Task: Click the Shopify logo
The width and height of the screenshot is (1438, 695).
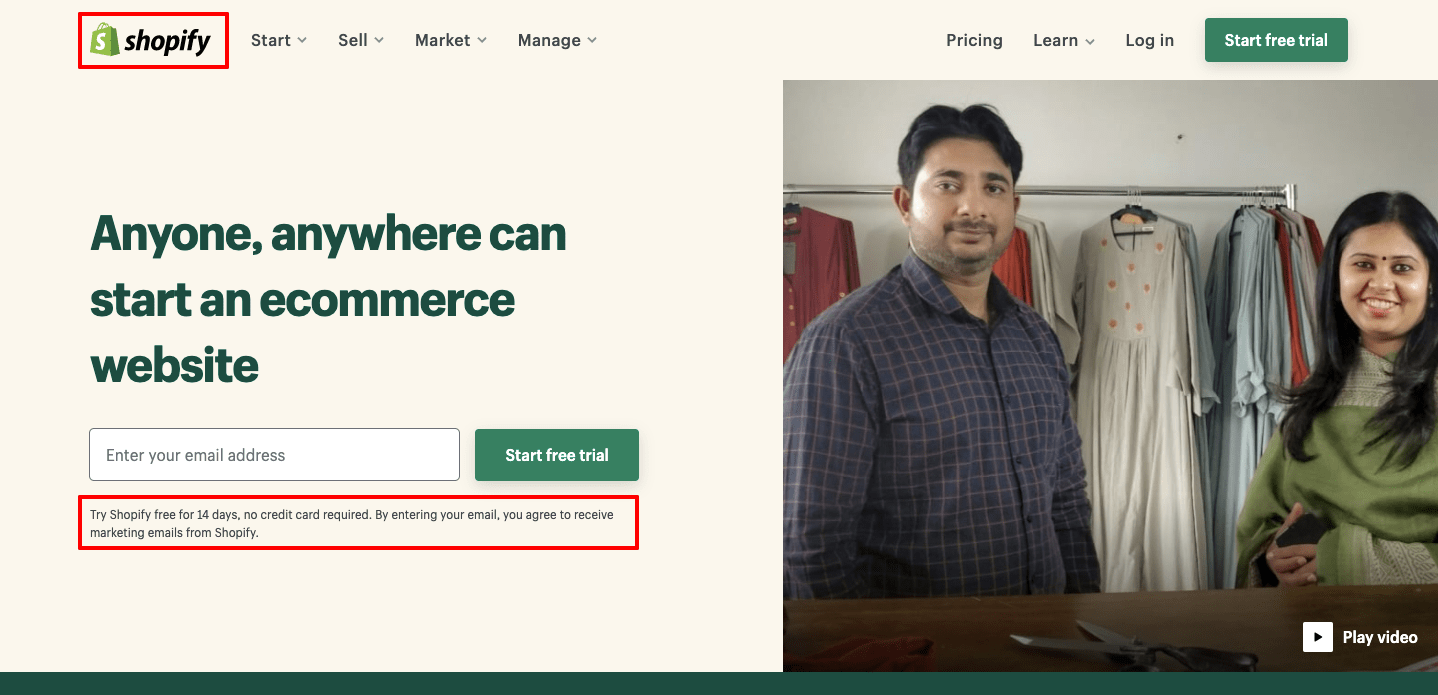Action: tap(151, 40)
